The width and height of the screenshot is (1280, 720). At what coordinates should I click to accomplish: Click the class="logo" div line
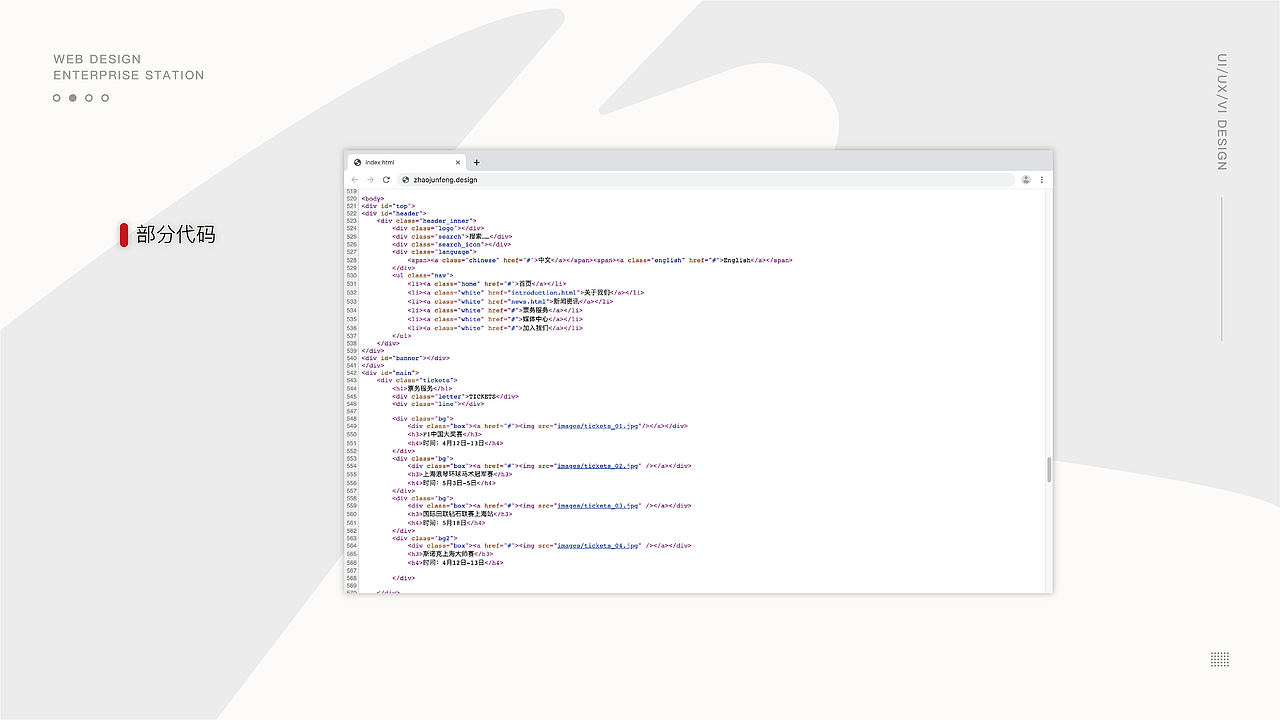tap(438, 228)
